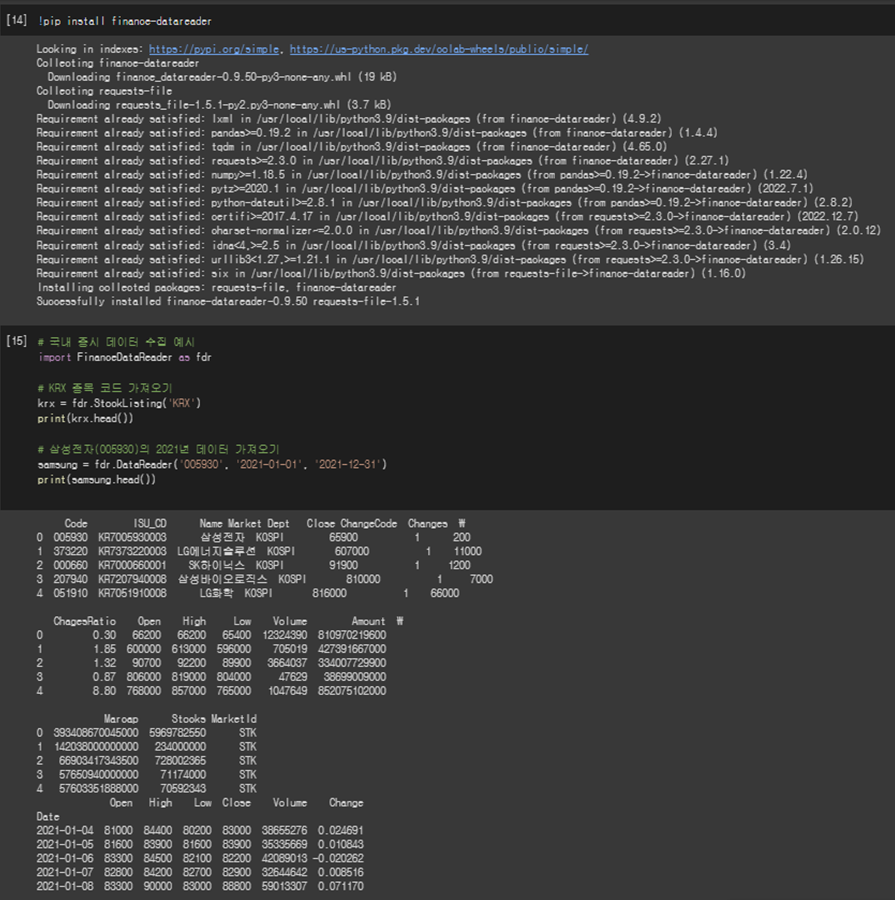Click the 'Amount' column header
895x900 pixels.
click(369, 621)
